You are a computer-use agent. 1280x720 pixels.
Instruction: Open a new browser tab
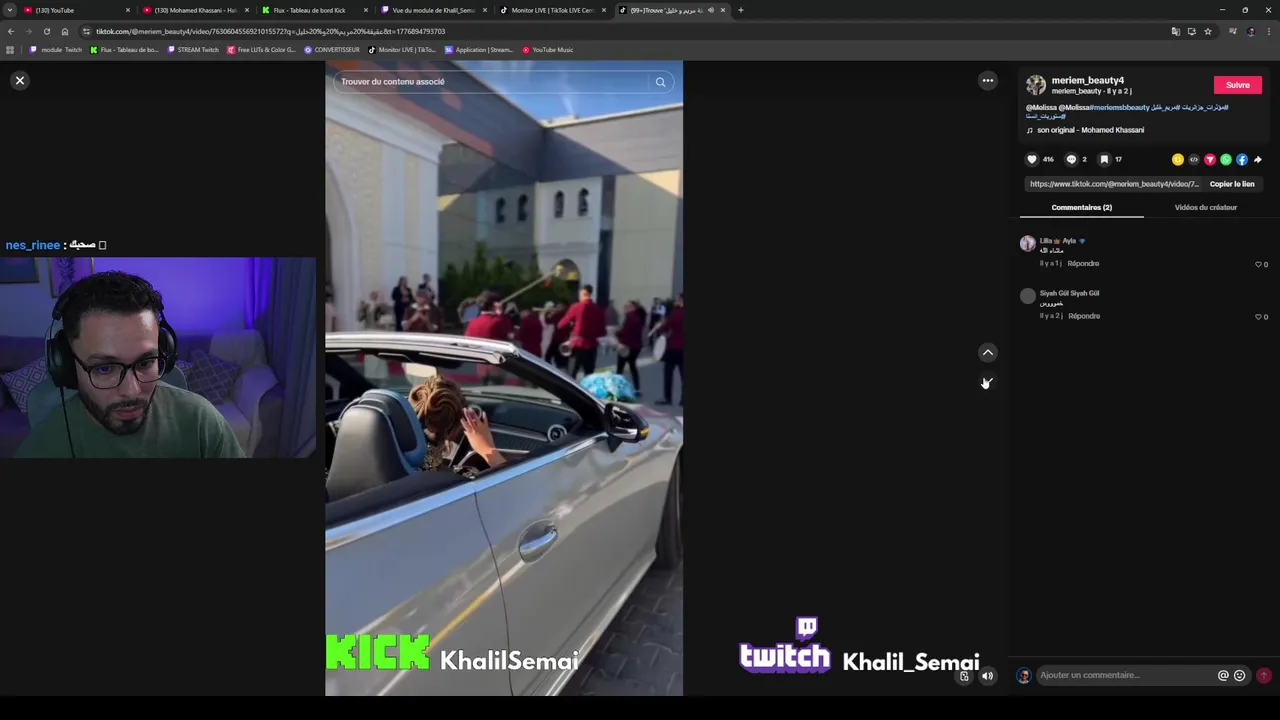pos(740,10)
